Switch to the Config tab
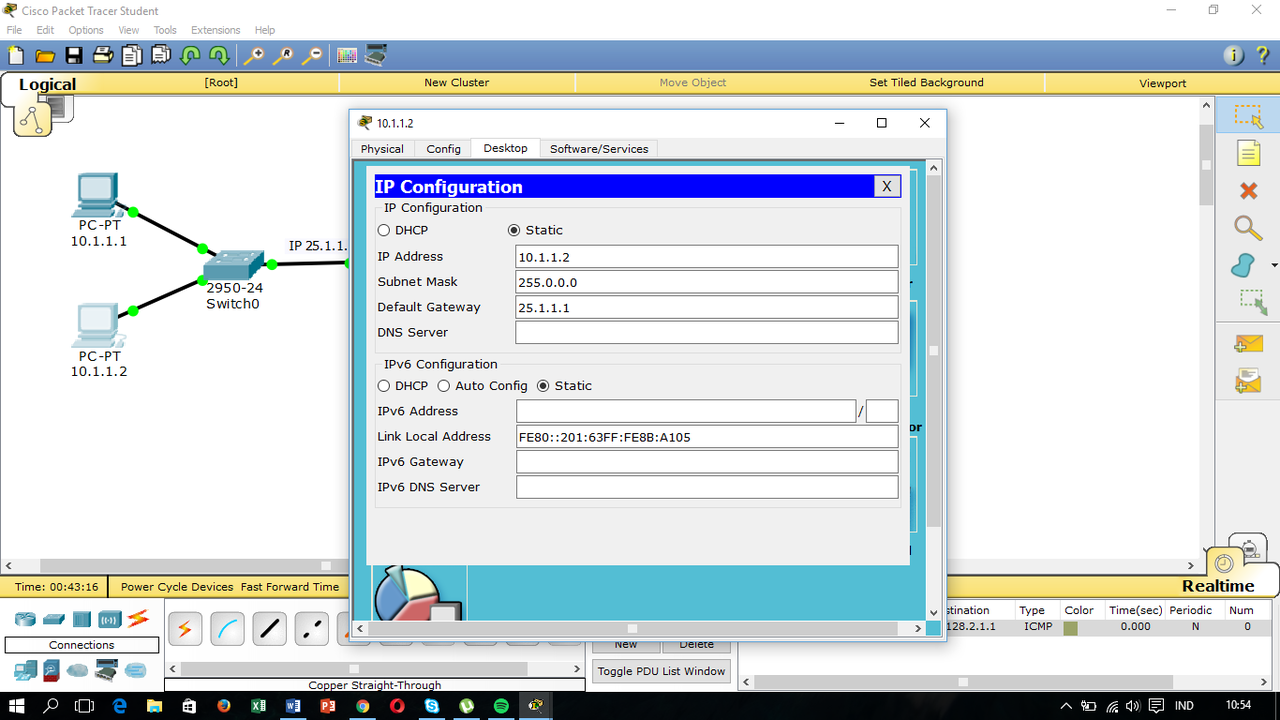The height and width of the screenshot is (720, 1280). 443,149
